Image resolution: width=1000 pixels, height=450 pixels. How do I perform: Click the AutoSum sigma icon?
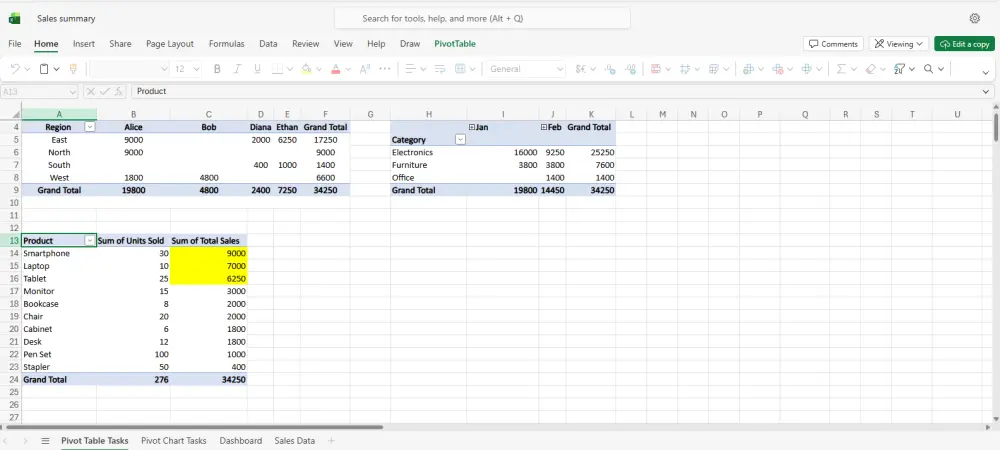(841, 69)
